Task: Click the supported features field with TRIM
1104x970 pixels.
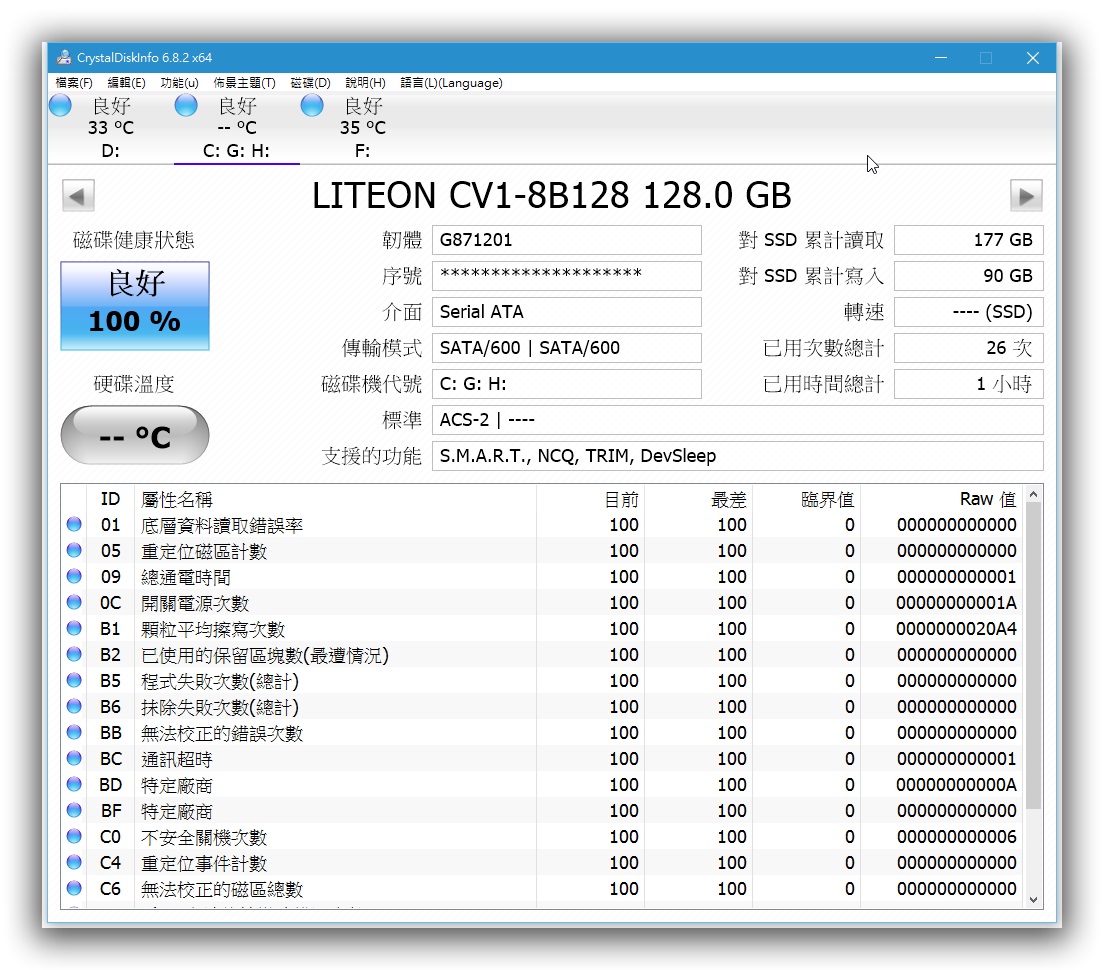Action: coord(737,456)
